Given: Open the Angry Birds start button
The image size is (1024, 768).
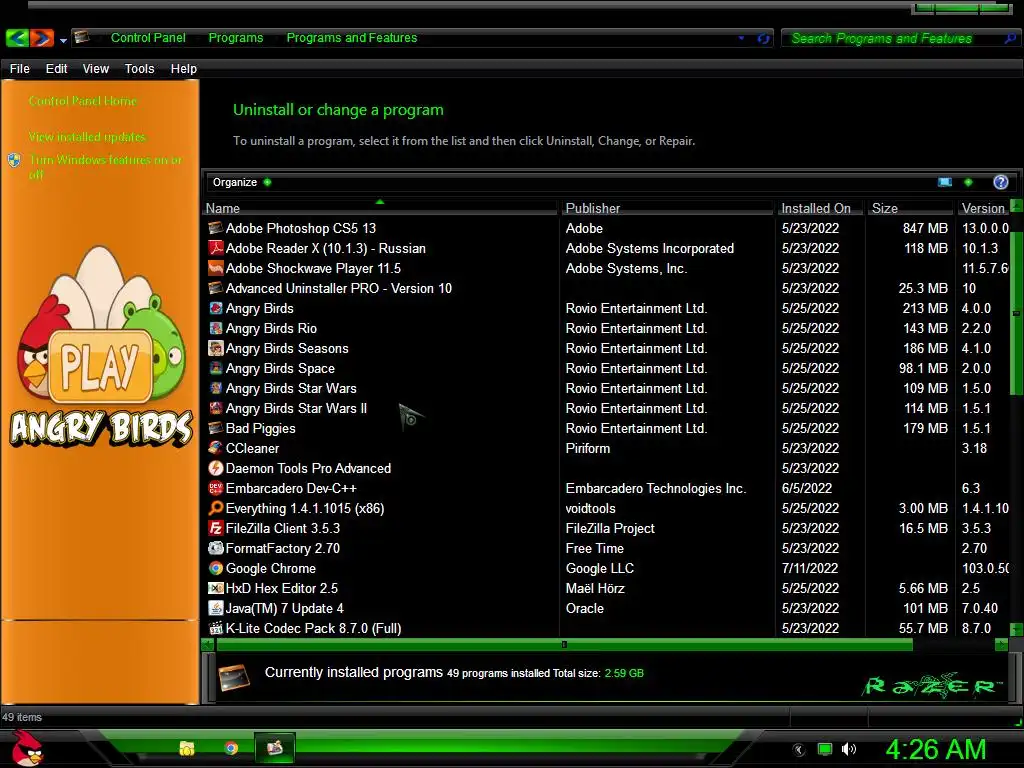Looking at the screenshot, I should (x=27, y=748).
